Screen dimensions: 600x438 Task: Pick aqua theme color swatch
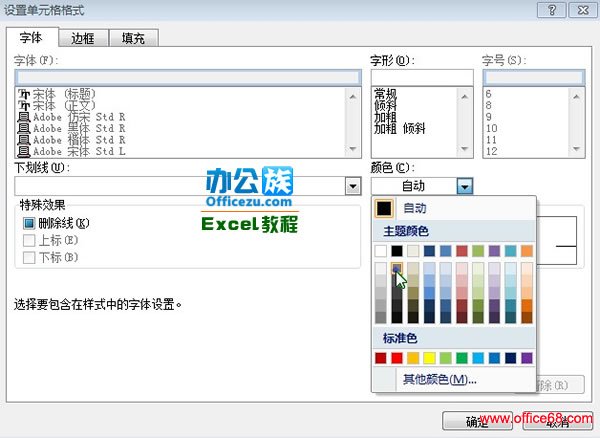coord(510,251)
